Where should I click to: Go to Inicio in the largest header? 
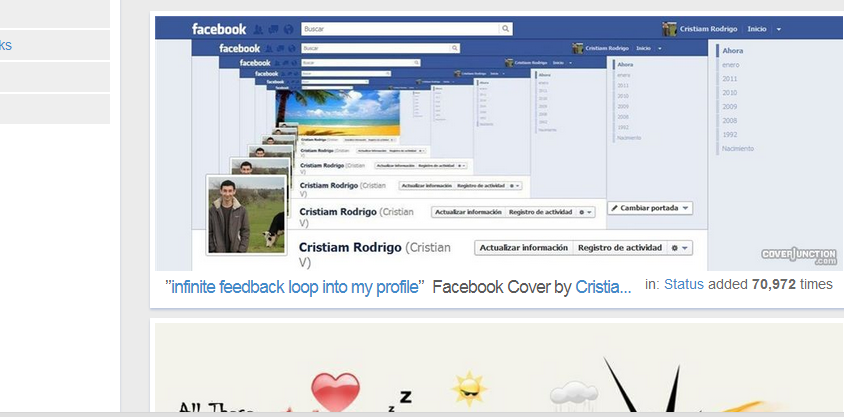pos(756,29)
